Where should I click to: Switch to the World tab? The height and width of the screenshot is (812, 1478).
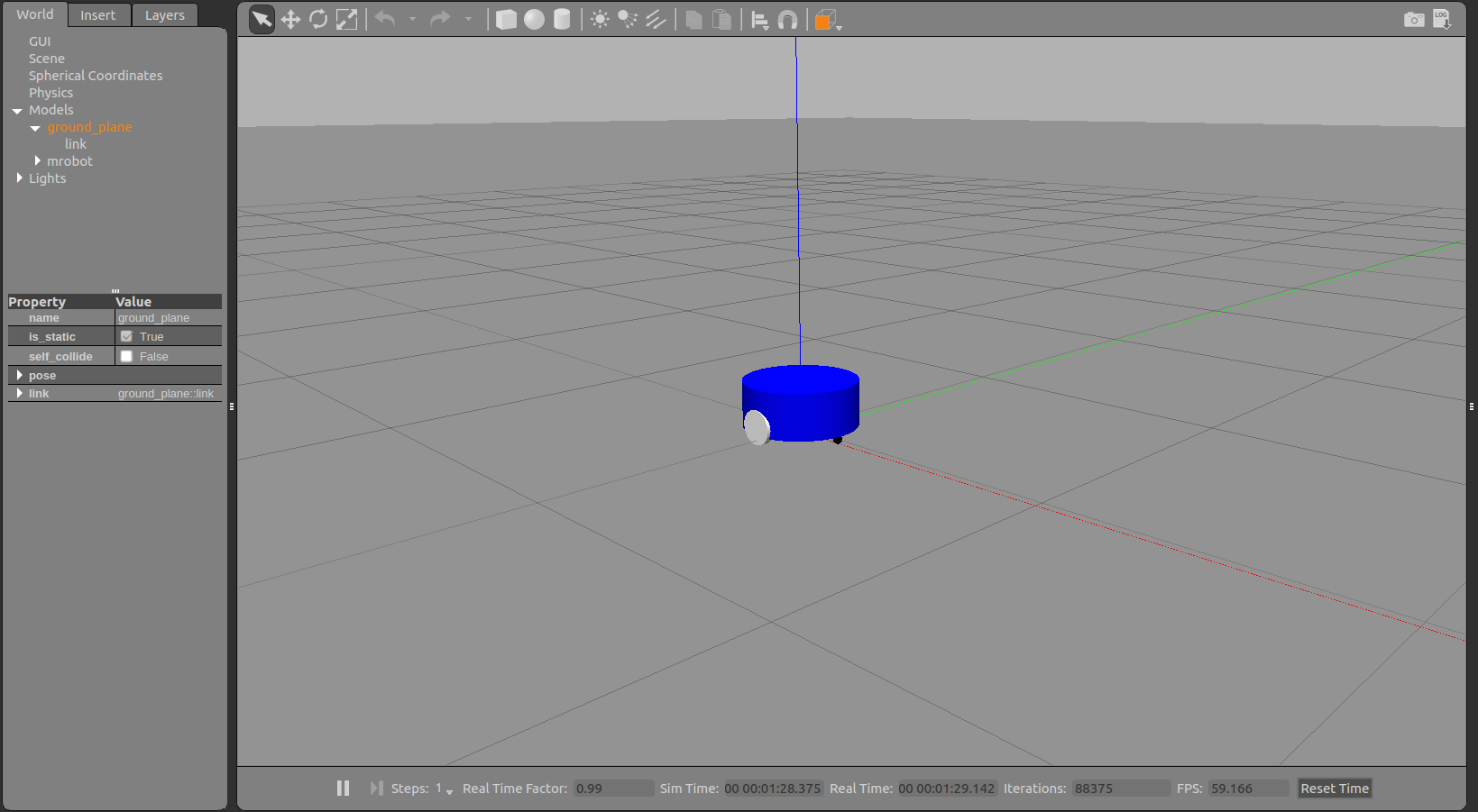pyautogui.click(x=35, y=14)
